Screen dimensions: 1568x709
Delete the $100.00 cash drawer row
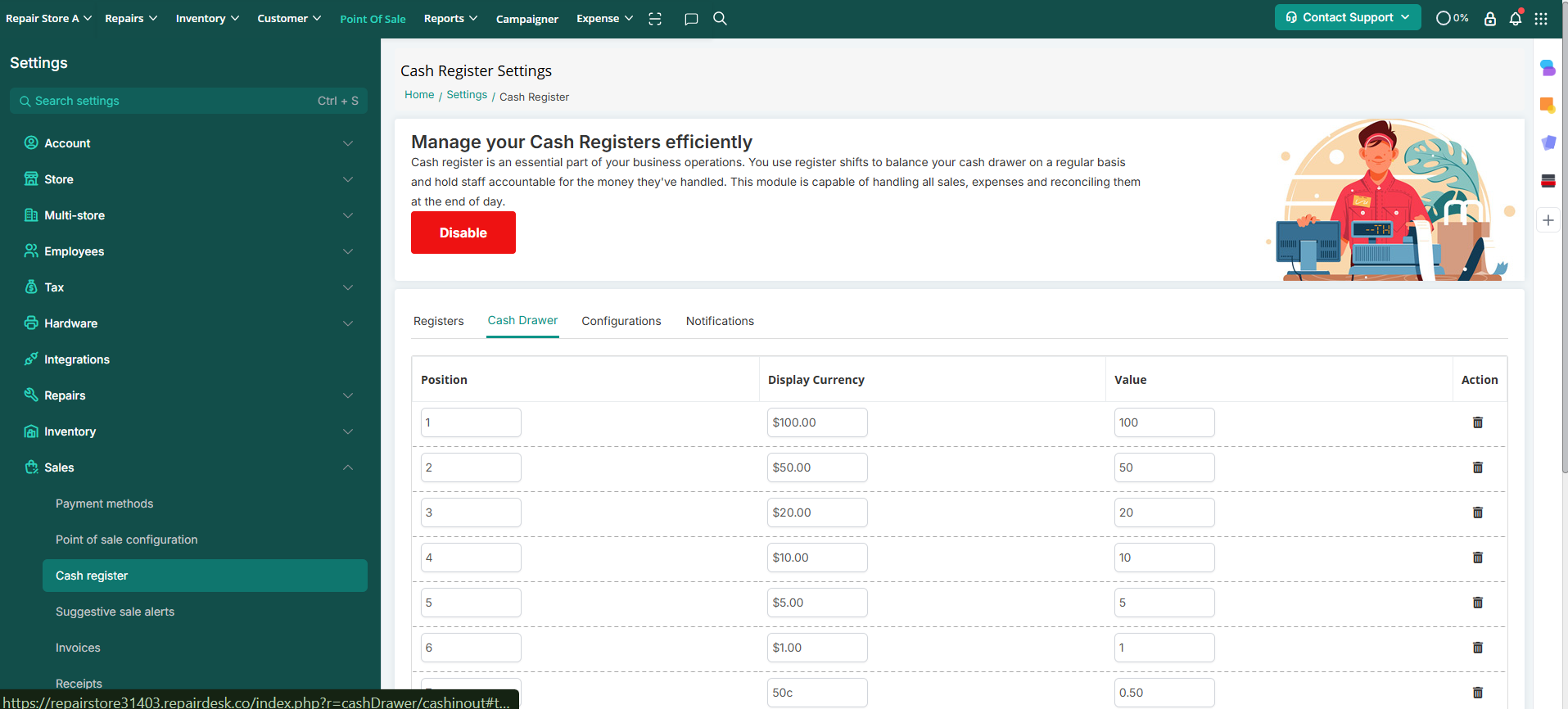click(x=1478, y=422)
